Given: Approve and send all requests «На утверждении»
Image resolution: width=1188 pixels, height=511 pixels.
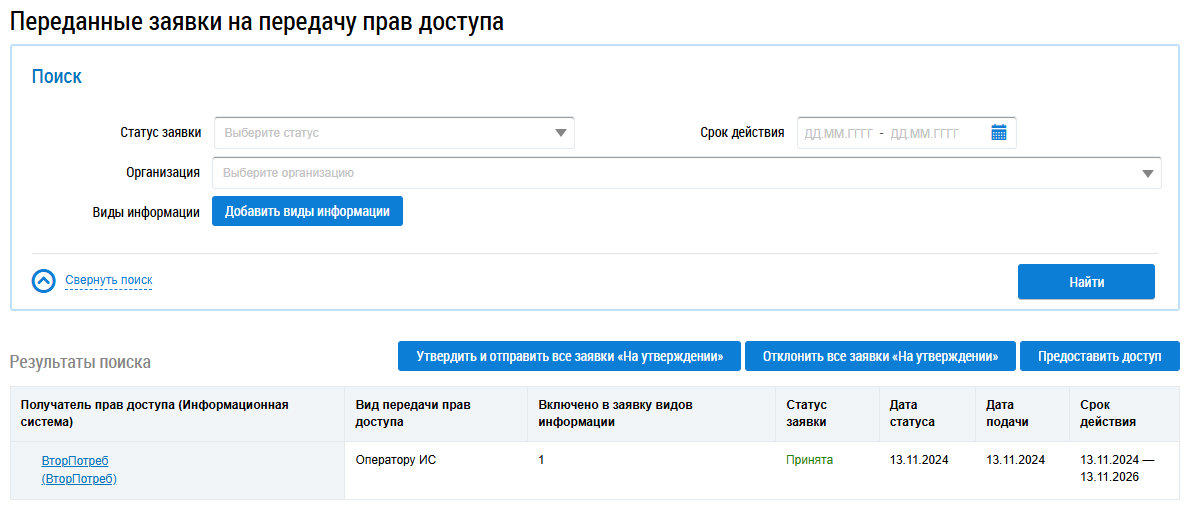Looking at the screenshot, I should click(568, 356).
